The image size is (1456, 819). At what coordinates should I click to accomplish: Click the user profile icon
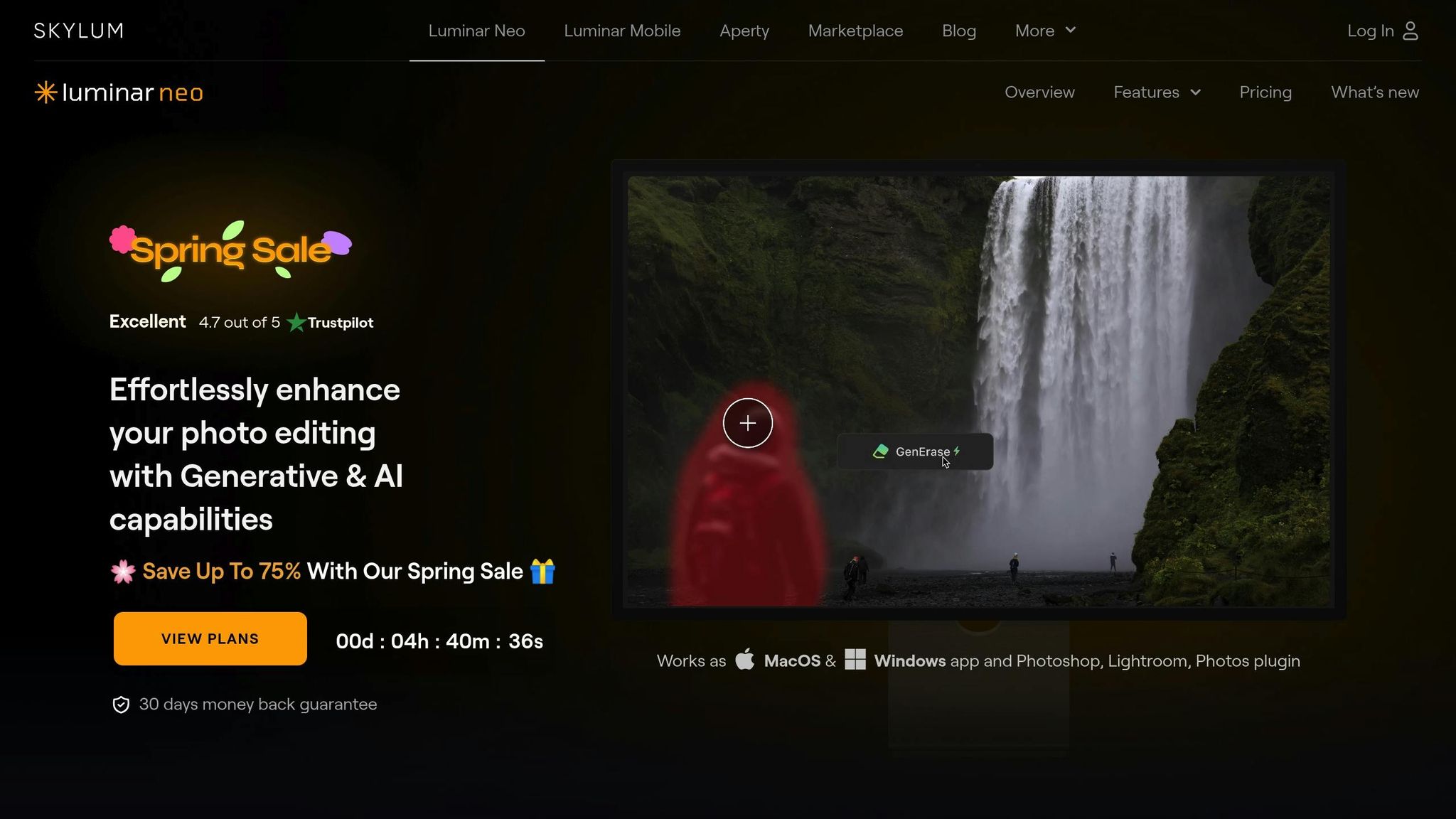(x=1410, y=31)
